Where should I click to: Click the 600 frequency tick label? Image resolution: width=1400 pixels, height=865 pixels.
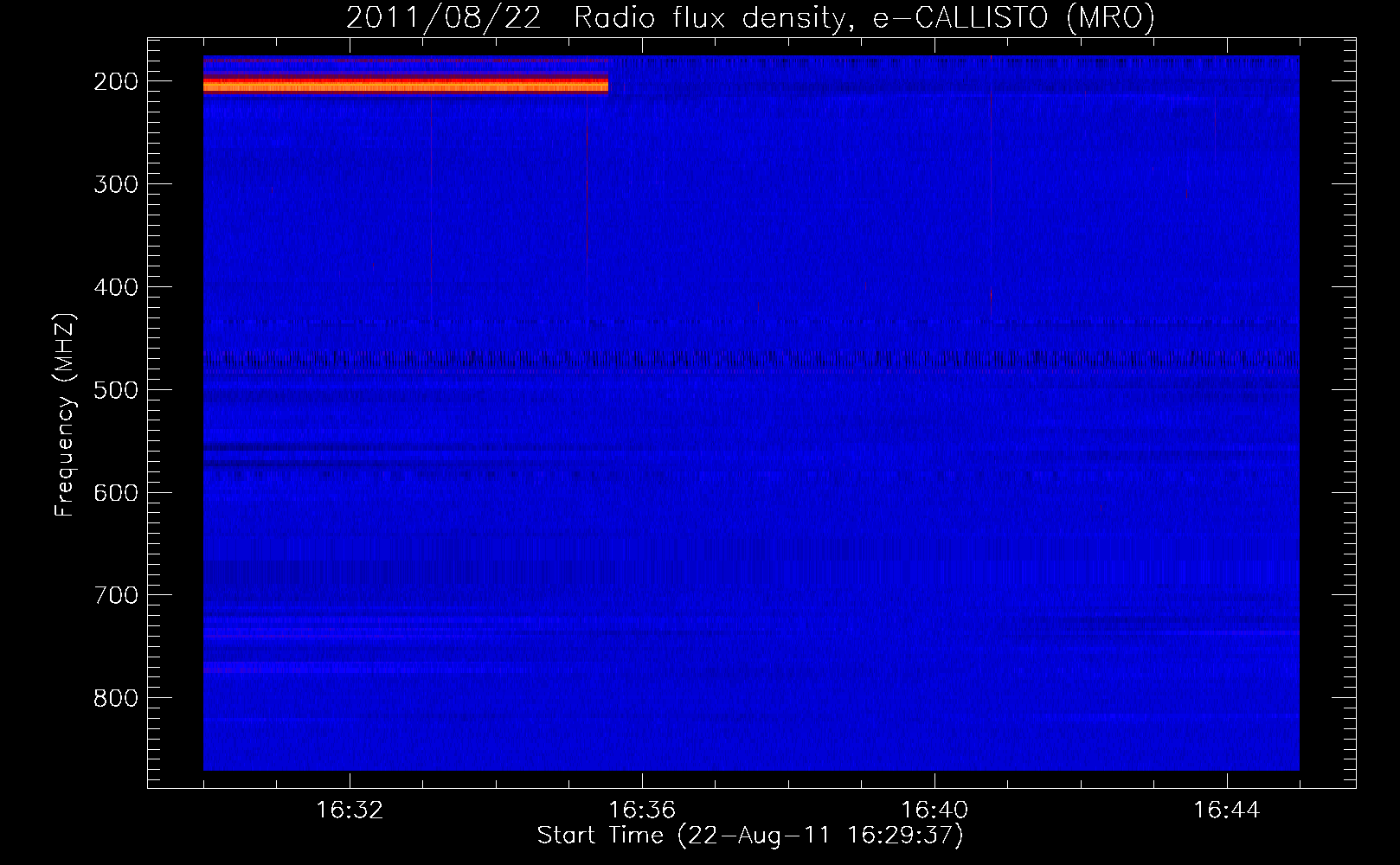(116, 493)
